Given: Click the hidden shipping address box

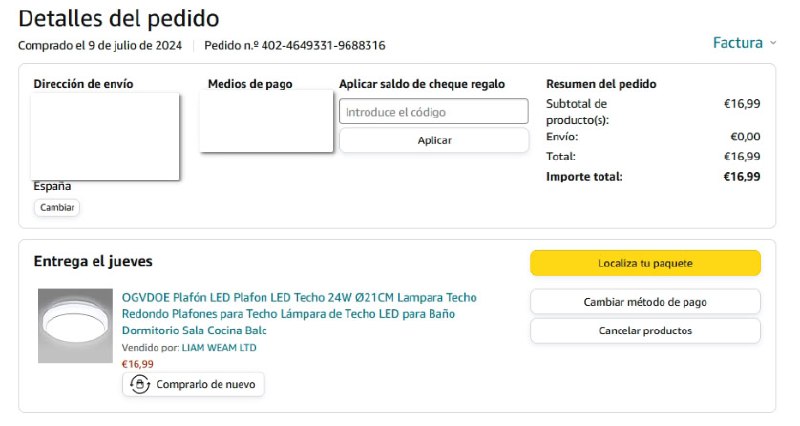Looking at the screenshot, I should pyautogui.click(x=105, y=136).
